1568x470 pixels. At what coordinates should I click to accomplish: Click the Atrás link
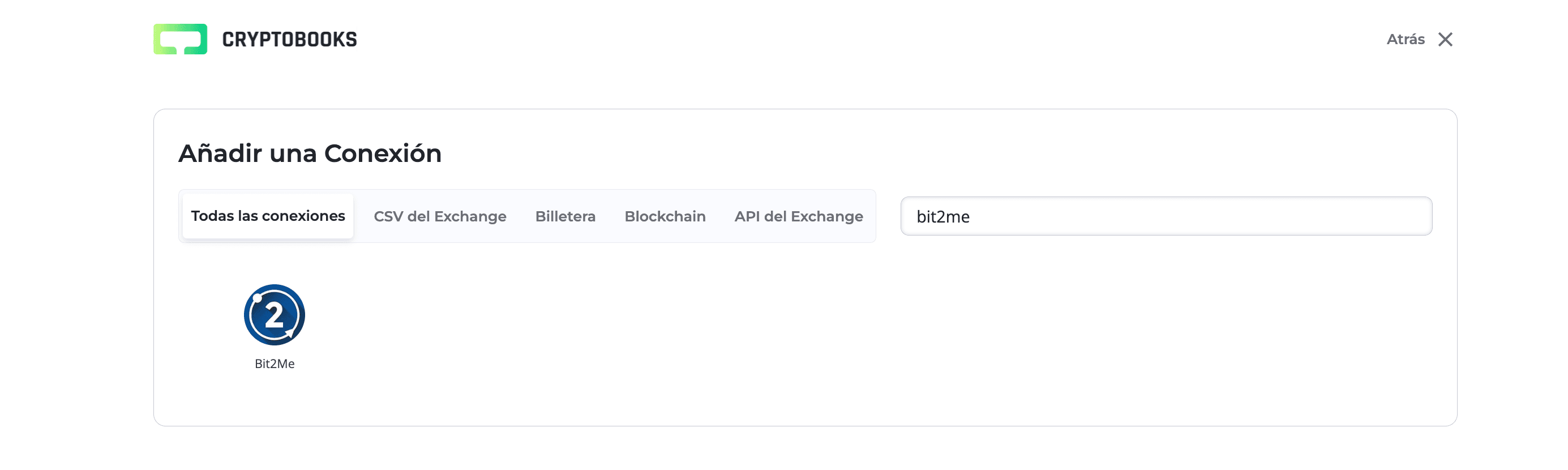pos(1406,39)
